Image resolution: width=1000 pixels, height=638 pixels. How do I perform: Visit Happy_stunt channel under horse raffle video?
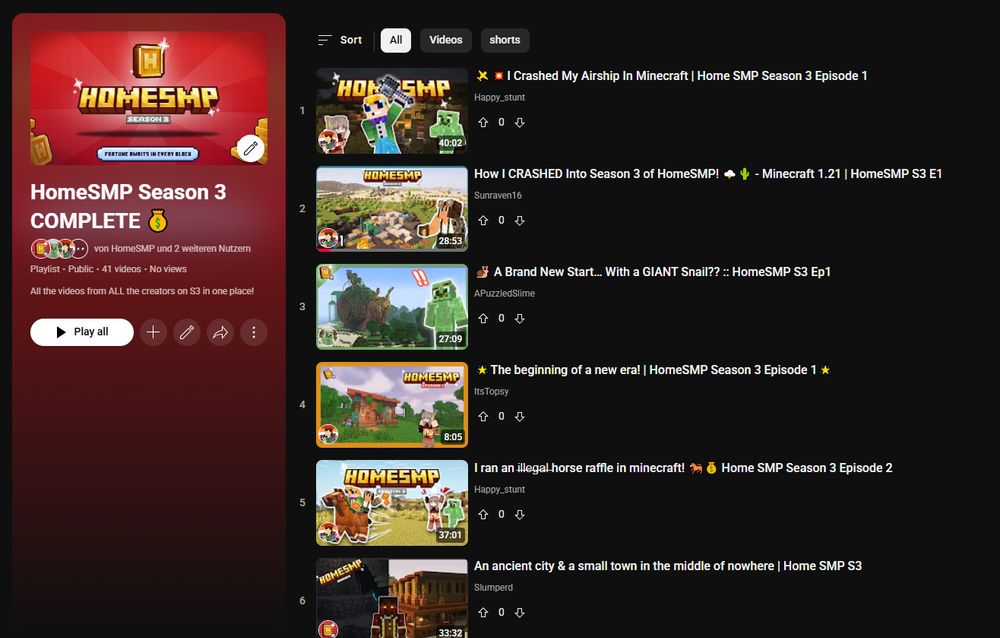click(499, 489)
